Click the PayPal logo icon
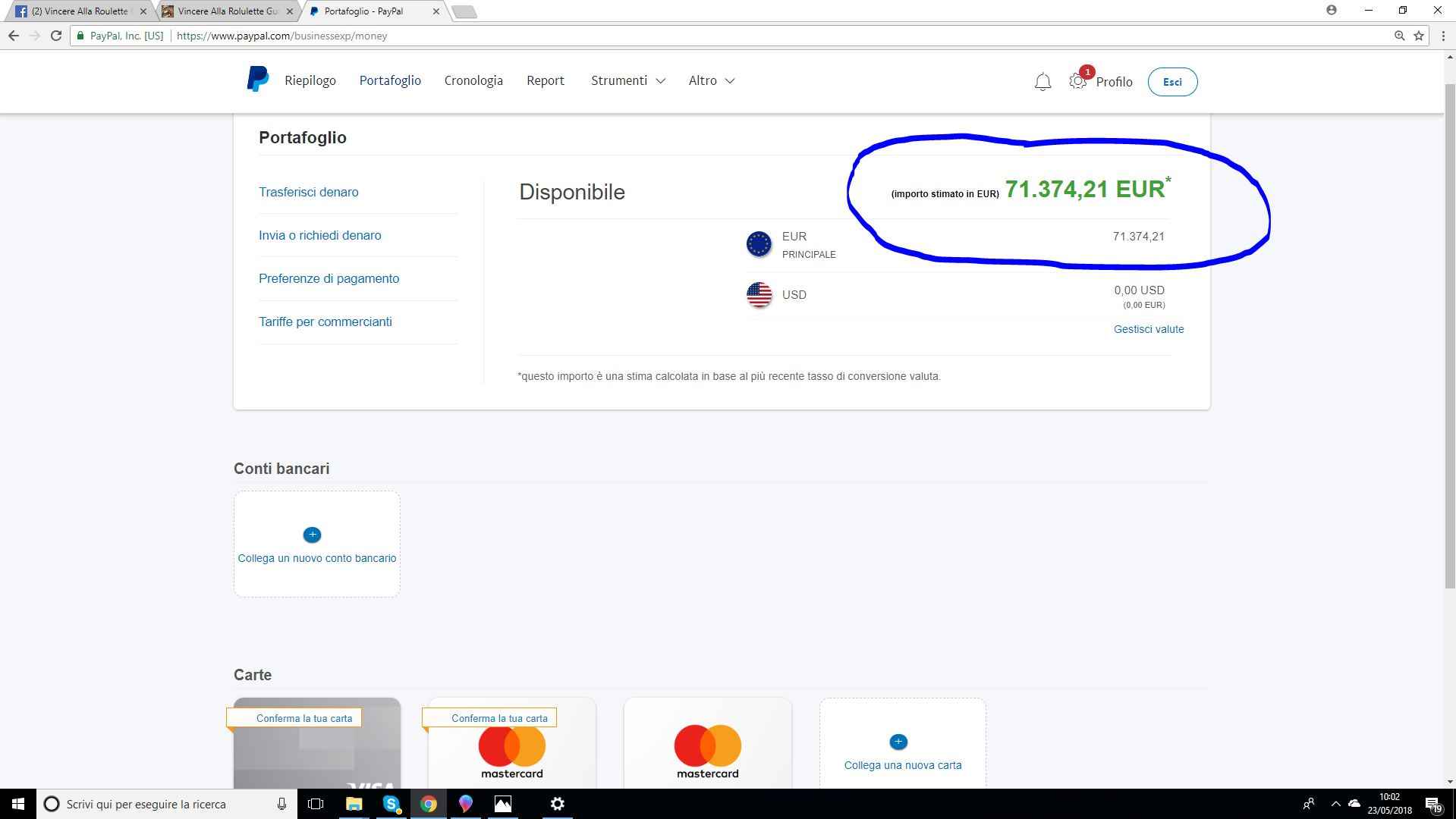Image resolution: width=1456 pixels, height=819 pixels. [257, 80]
